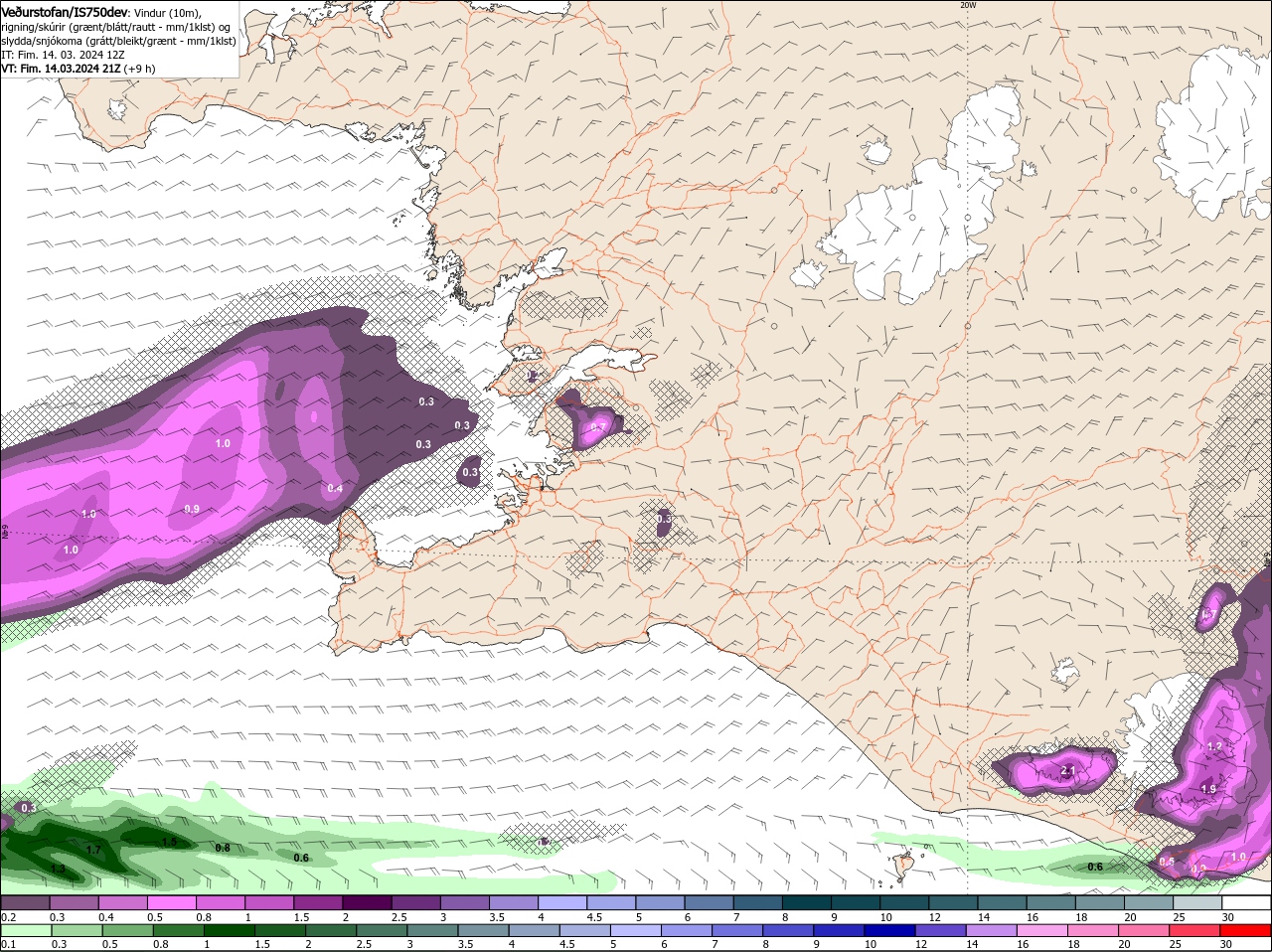This screenshot has height=952, width=1272.
Task: Select the 10 deep blue swatch on the rain scale
Action: [x=889, y=930]
